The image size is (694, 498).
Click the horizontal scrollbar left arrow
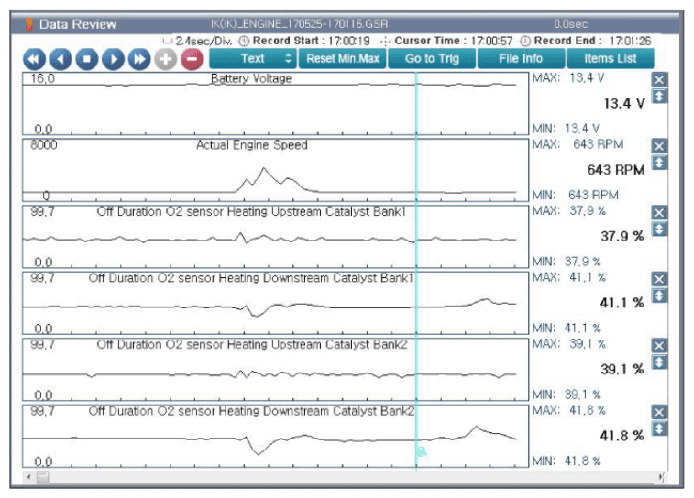pyautogui.click(x=27, y=477)
